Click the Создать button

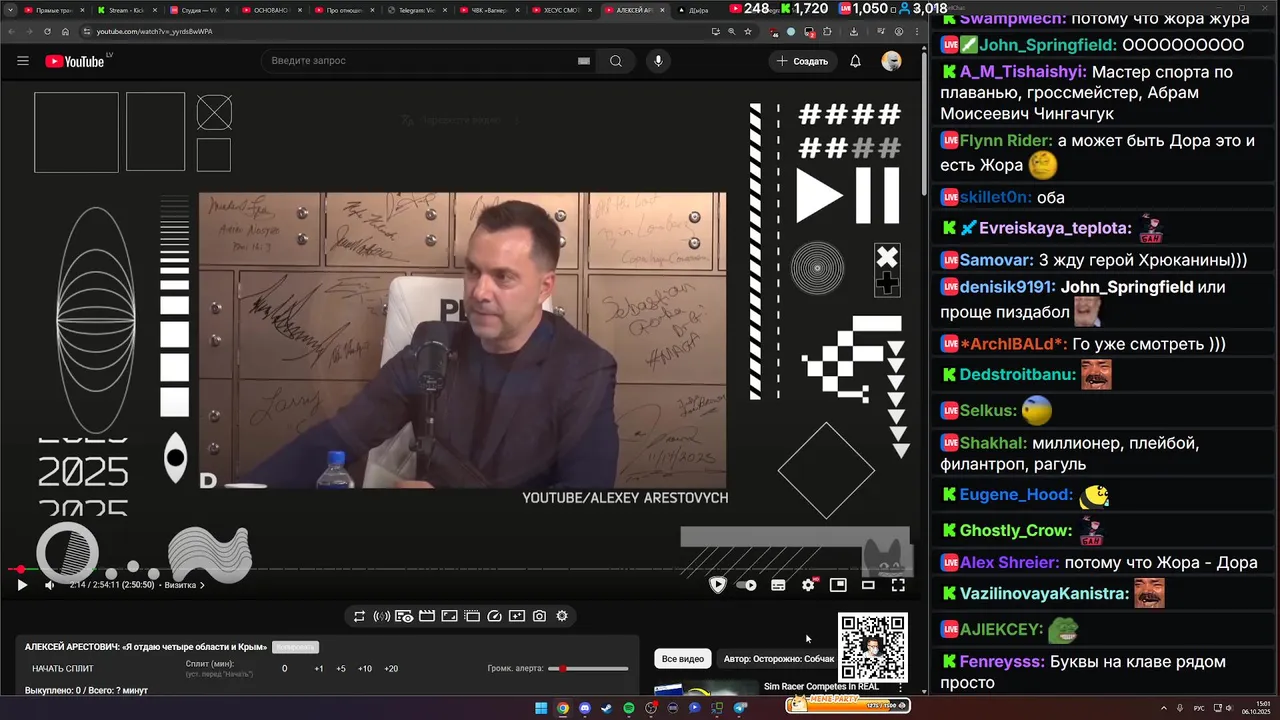[x=802, y=61]
